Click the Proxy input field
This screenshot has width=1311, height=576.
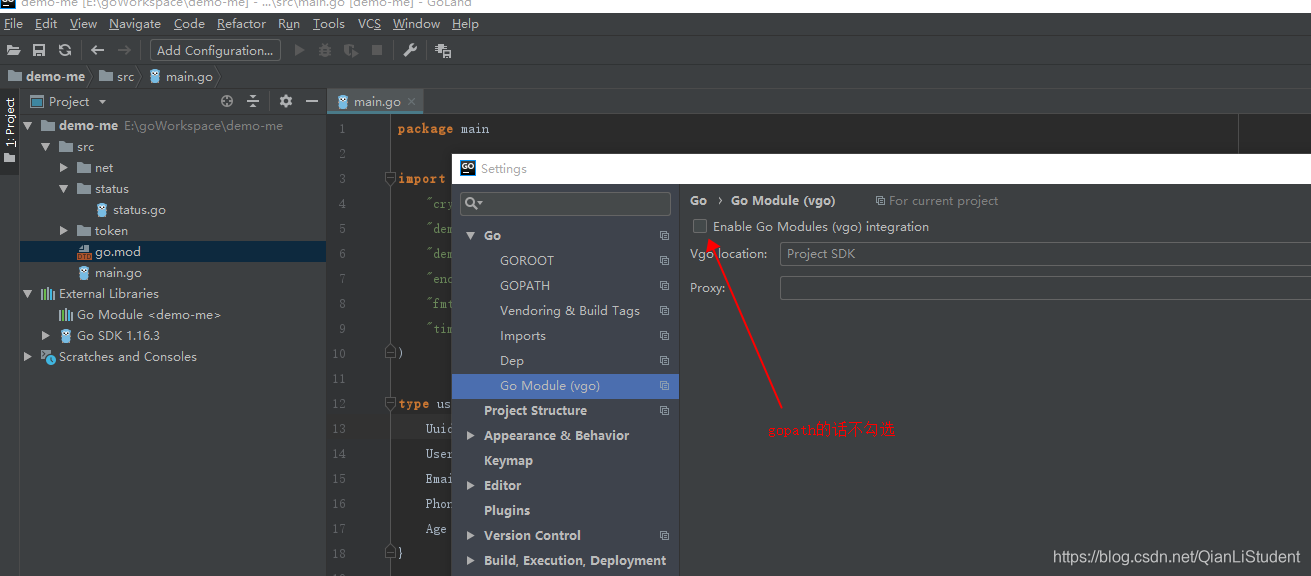(x=1045, y=288)
